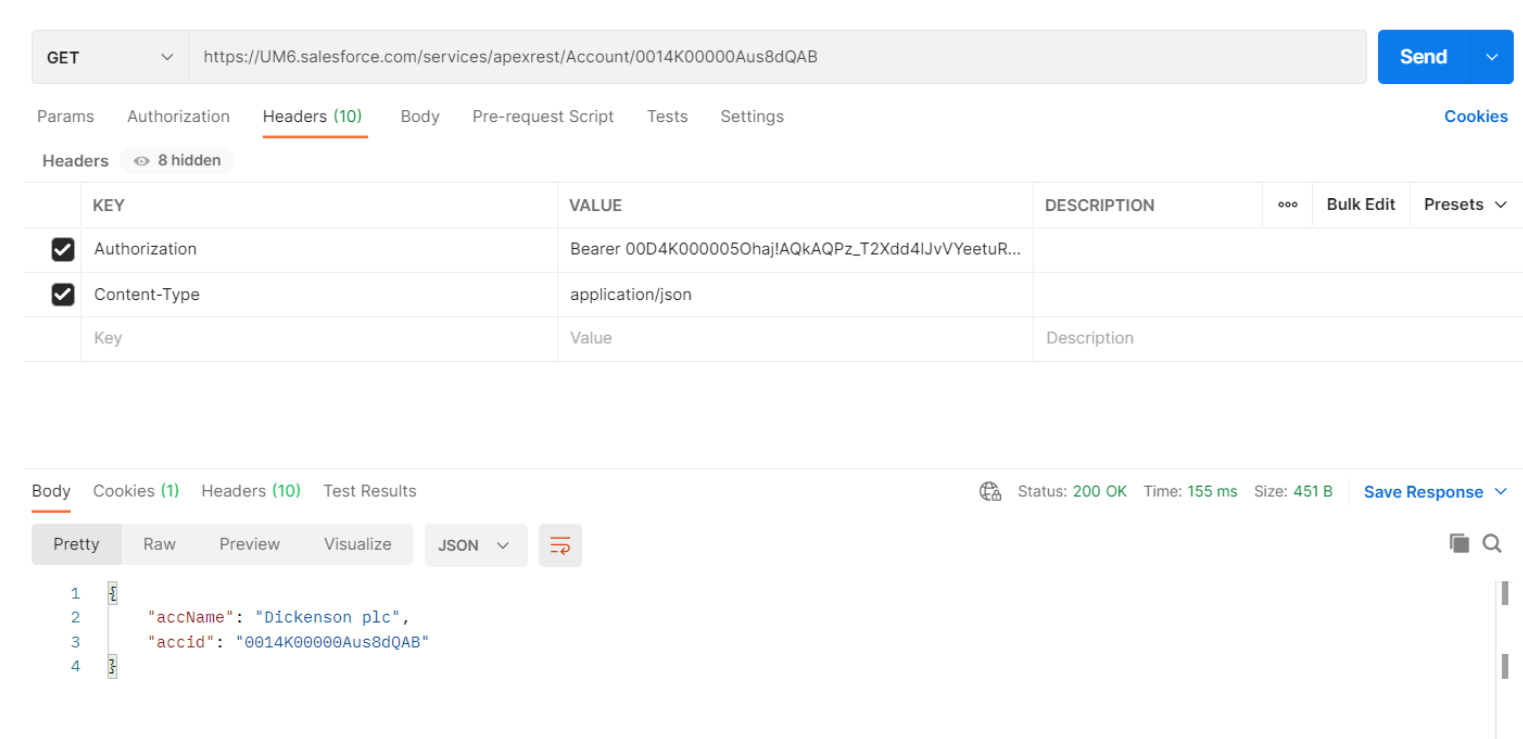View the Raw response
This screenshot has width=1523, height=739.
[159, 544]
